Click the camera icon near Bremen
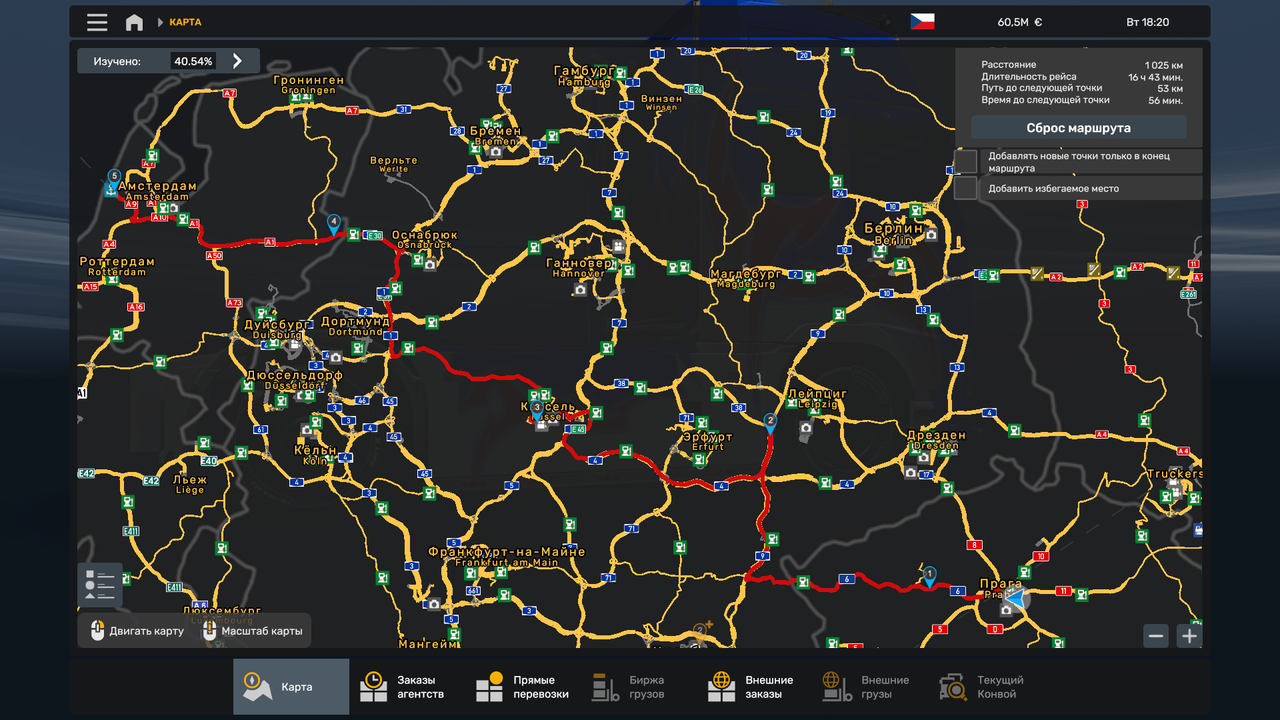The height and width of the screenshot is (720, 1280). coord(495,150)
